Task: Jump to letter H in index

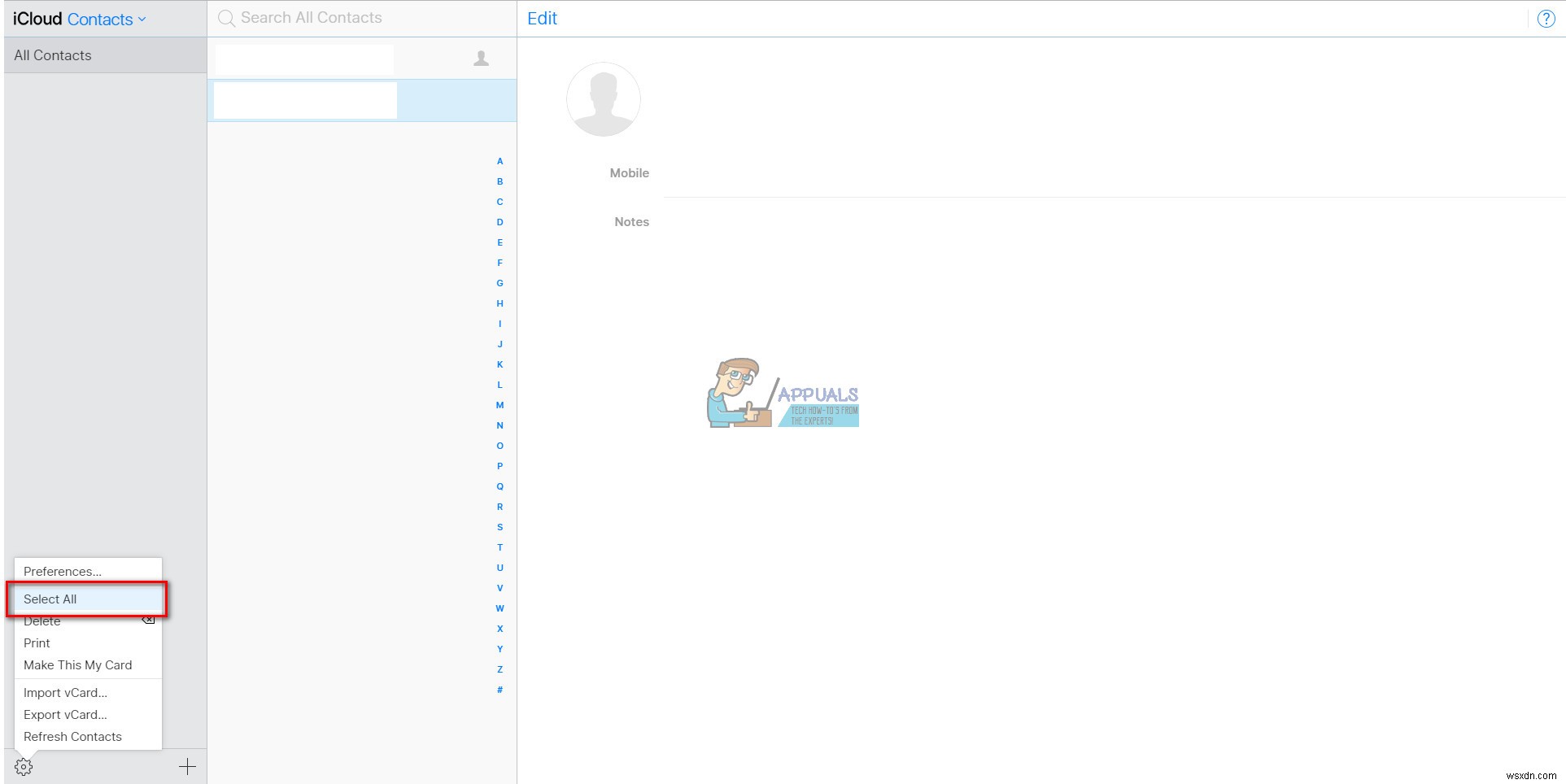Action: pyautogui.click(x=499, y=303)
